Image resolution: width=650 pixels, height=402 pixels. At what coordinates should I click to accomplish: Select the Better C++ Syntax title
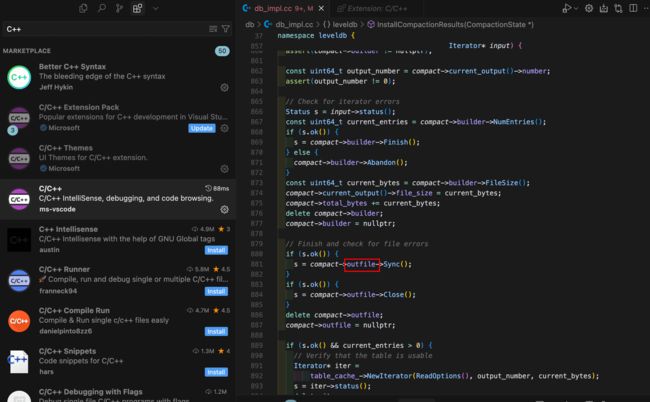pos(72,66)
